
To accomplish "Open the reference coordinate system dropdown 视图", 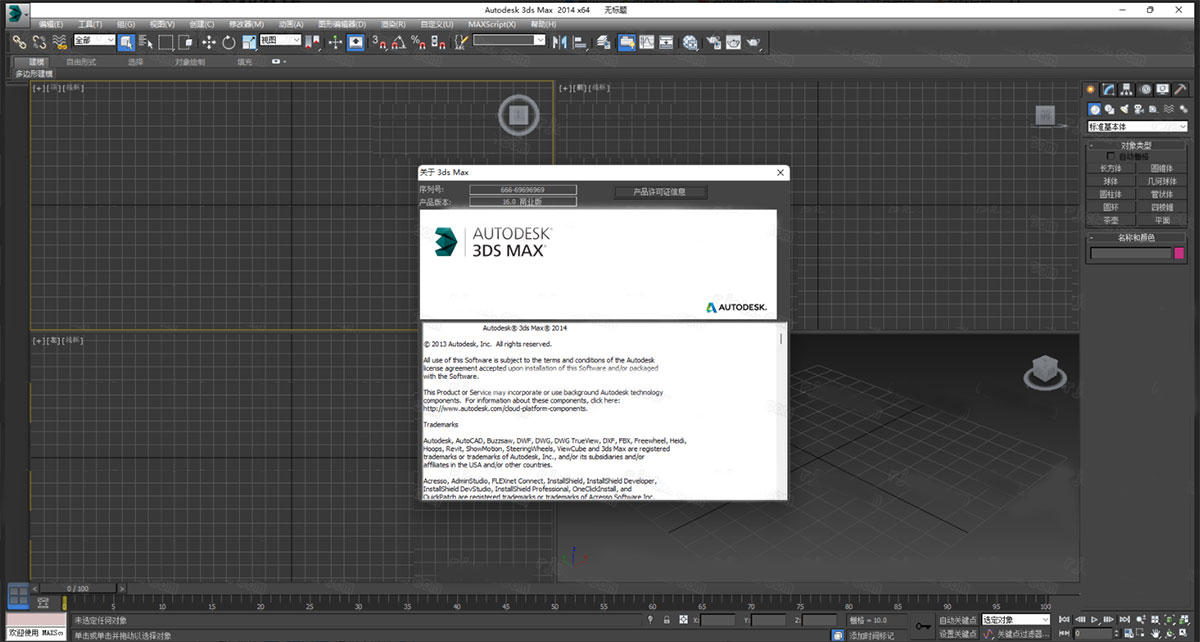I will click(280, 40).
